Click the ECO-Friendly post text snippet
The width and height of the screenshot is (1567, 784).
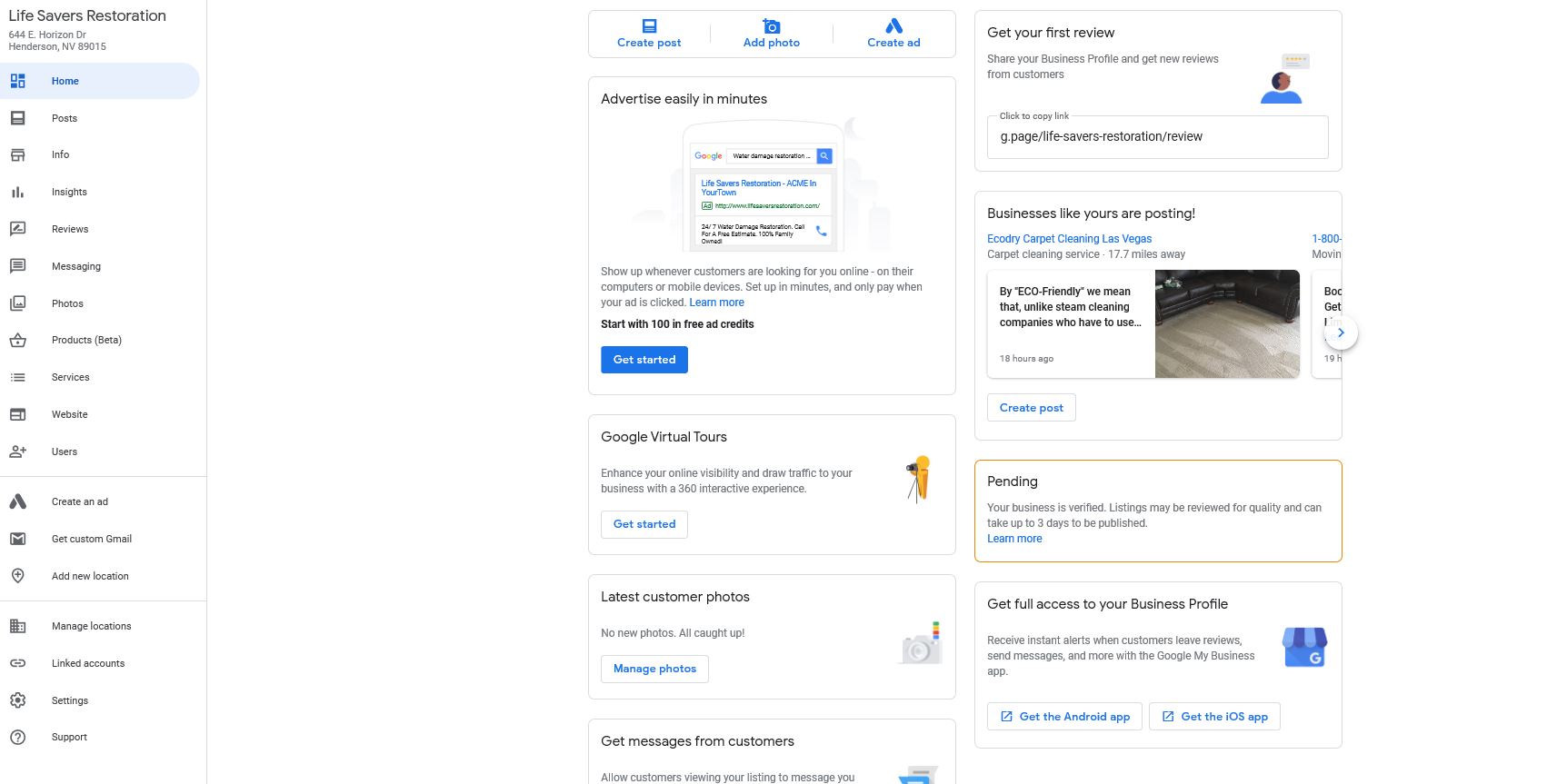click(1070, 307)
